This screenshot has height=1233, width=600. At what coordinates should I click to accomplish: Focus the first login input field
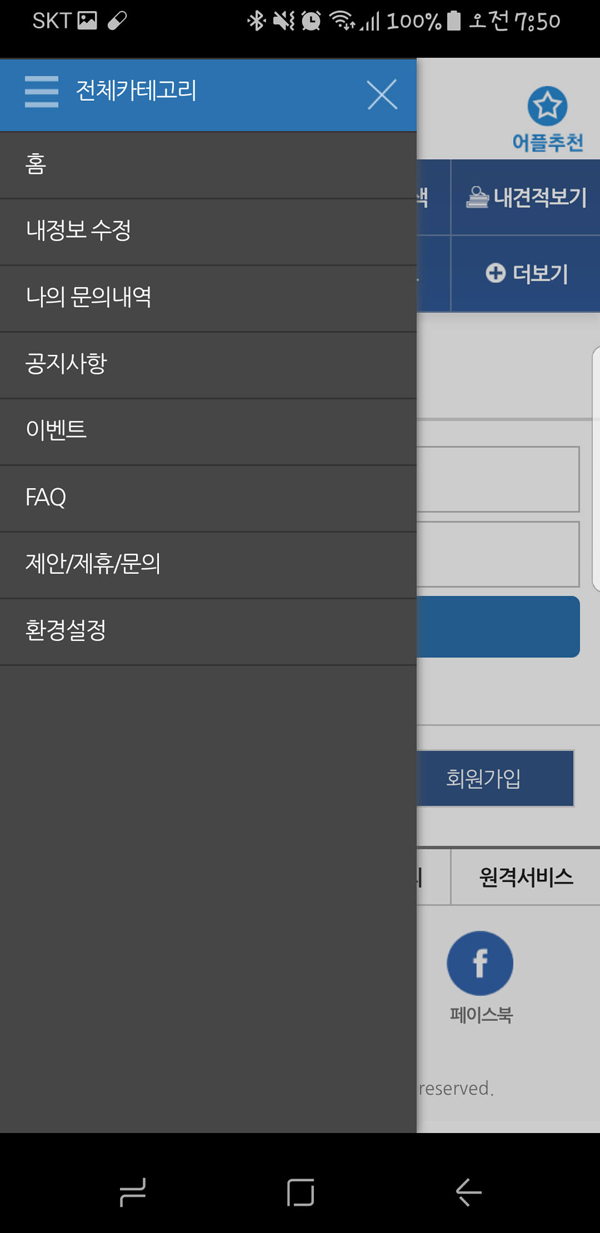(x=498, y=479)
